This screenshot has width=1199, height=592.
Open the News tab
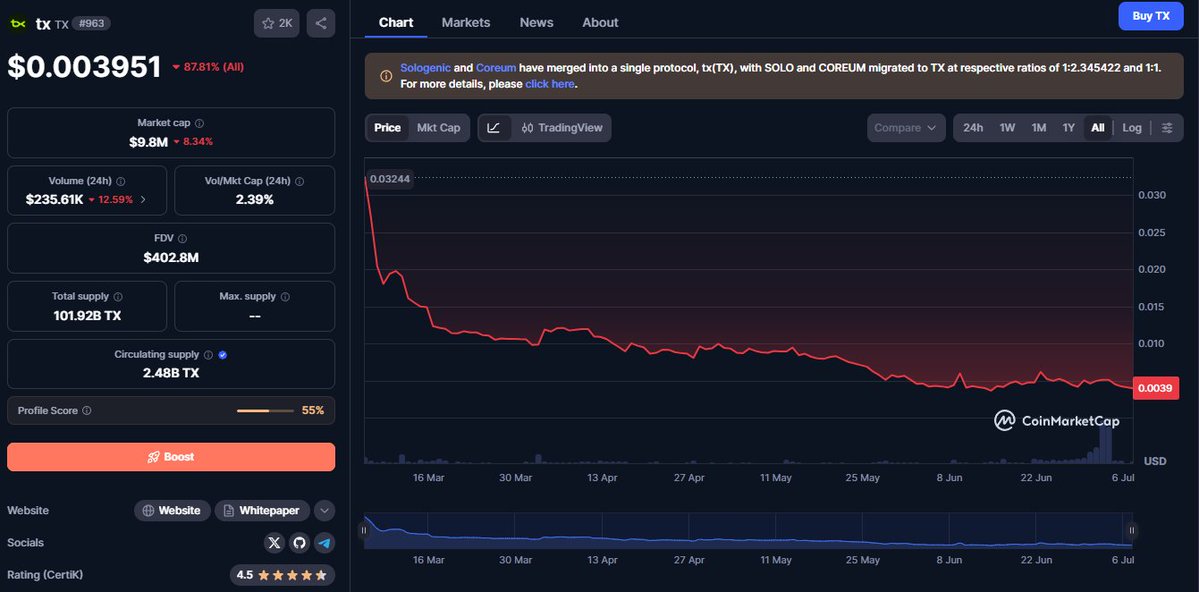coord(536,22)
